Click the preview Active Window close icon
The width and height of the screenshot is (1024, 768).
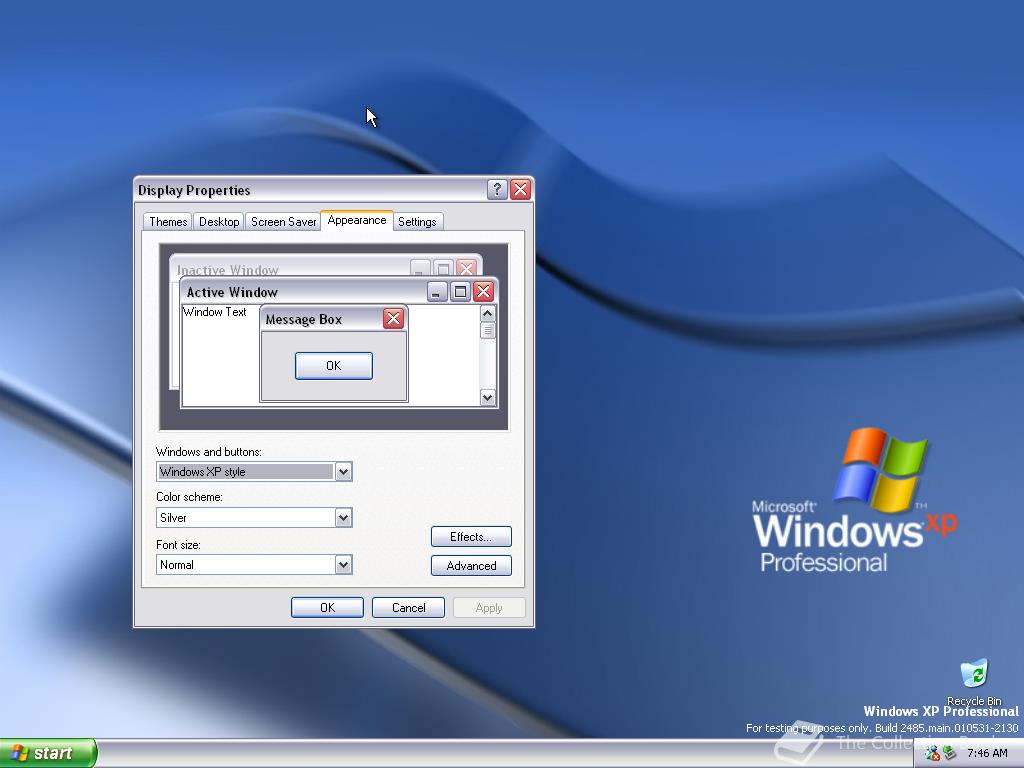(x=483, y=291)
